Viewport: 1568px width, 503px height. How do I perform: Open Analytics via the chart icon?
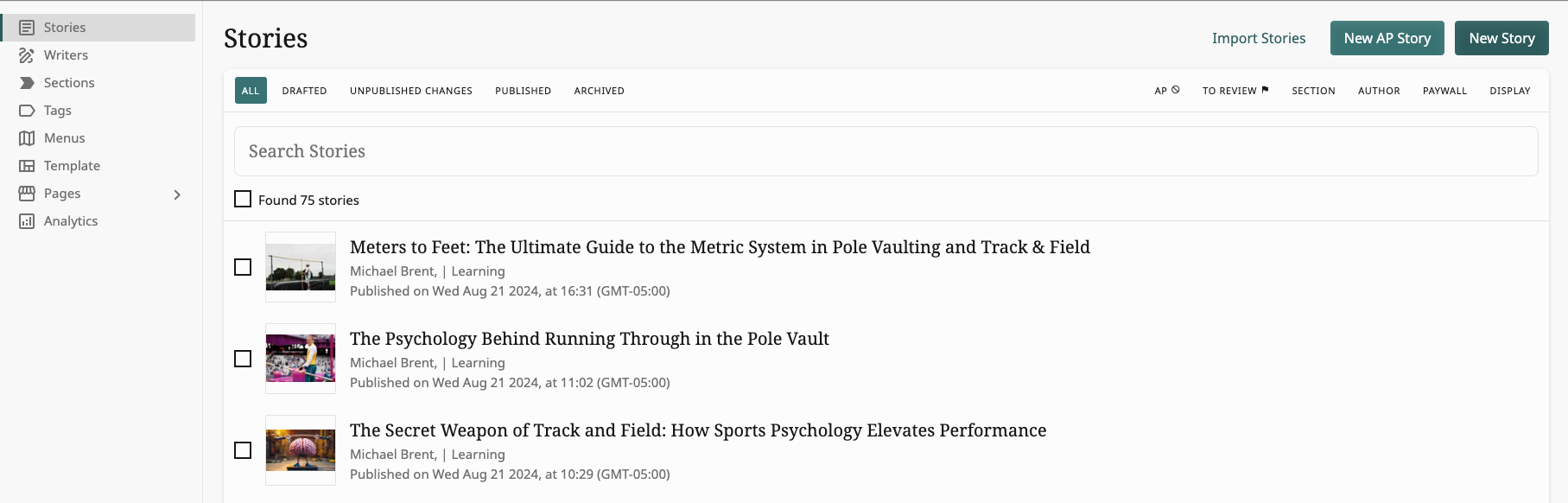[x=27, y=221]
